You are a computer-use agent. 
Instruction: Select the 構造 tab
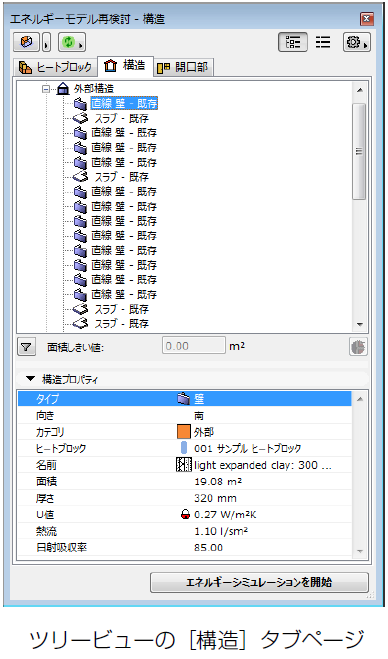click(x=125, y=66)
